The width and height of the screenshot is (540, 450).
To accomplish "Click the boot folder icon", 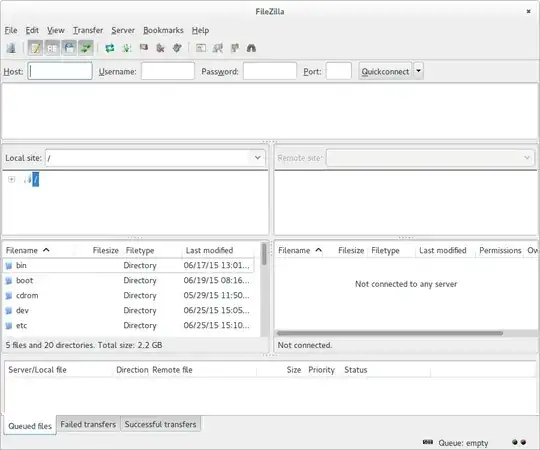I will (x=9, y=281).
